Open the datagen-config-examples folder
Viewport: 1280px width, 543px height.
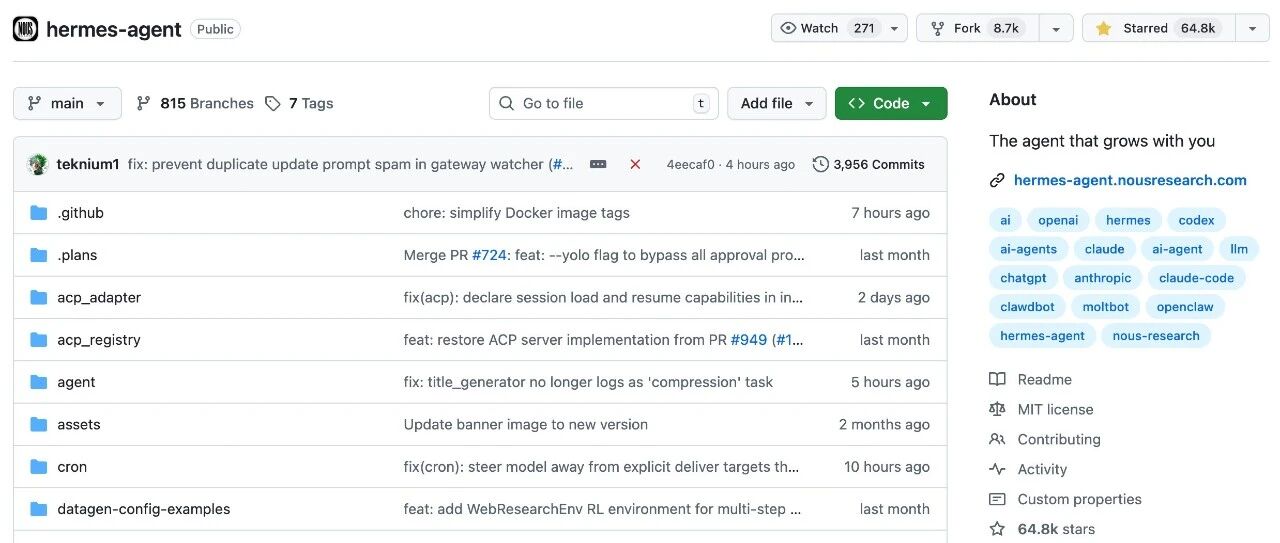pos(144,509)
